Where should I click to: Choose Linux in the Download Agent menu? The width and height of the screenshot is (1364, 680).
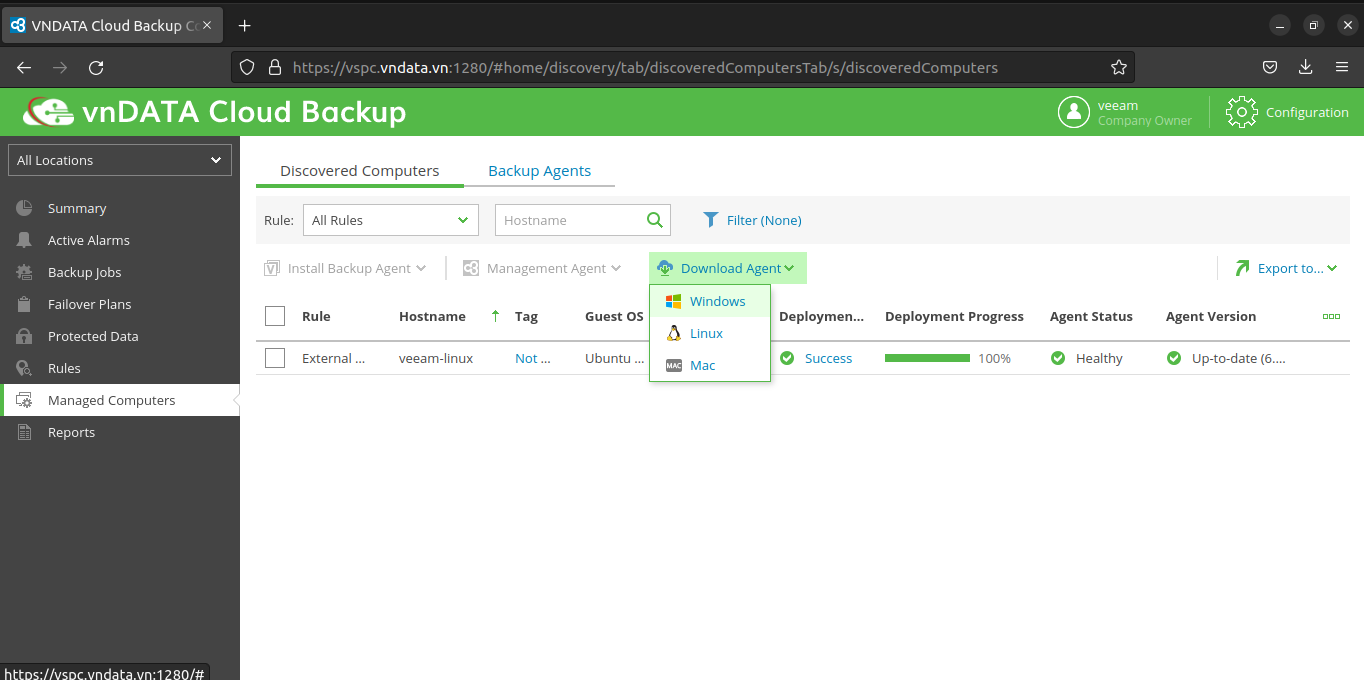point(706,333)
